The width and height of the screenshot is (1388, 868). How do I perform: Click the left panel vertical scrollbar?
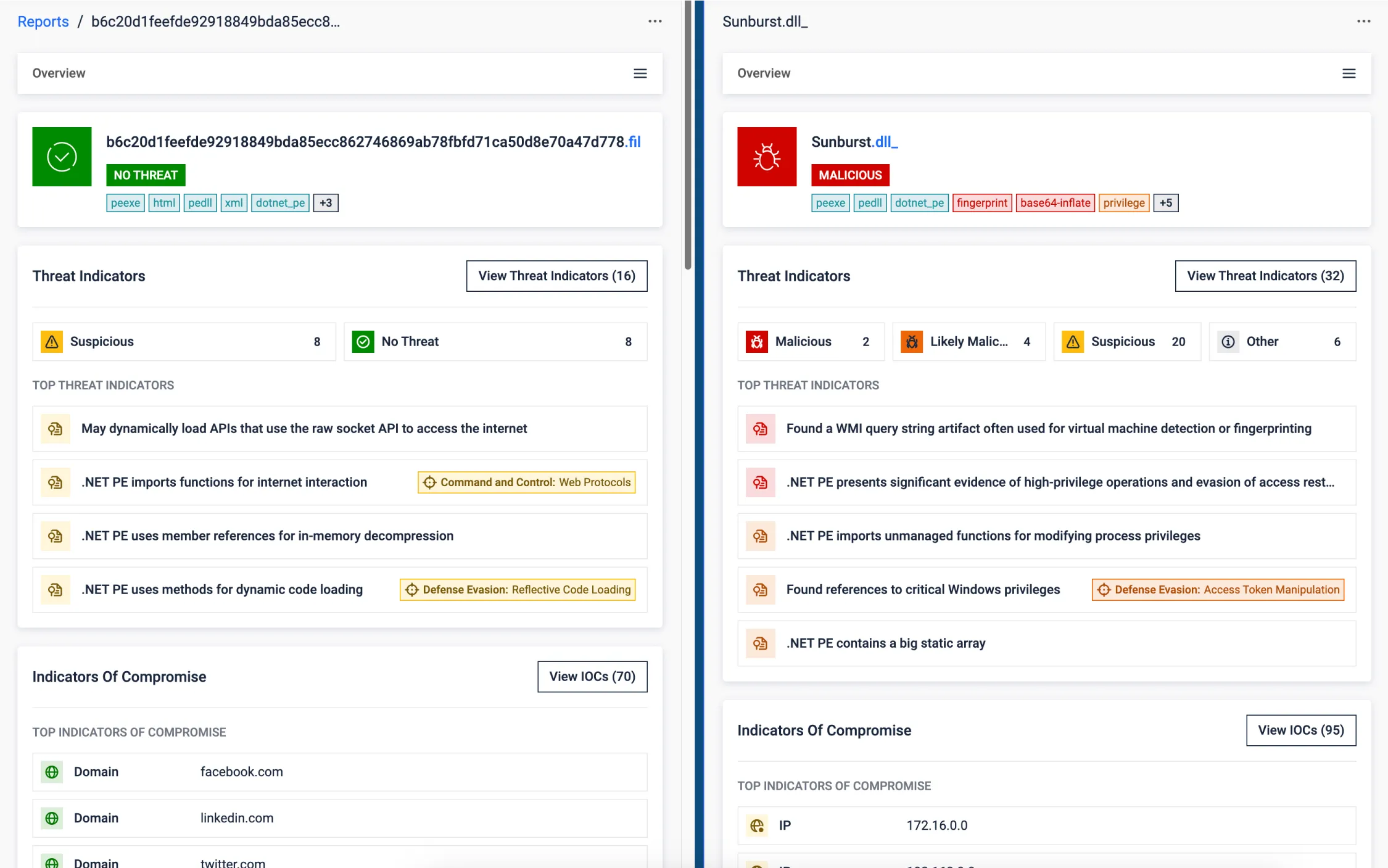(688, 136)
